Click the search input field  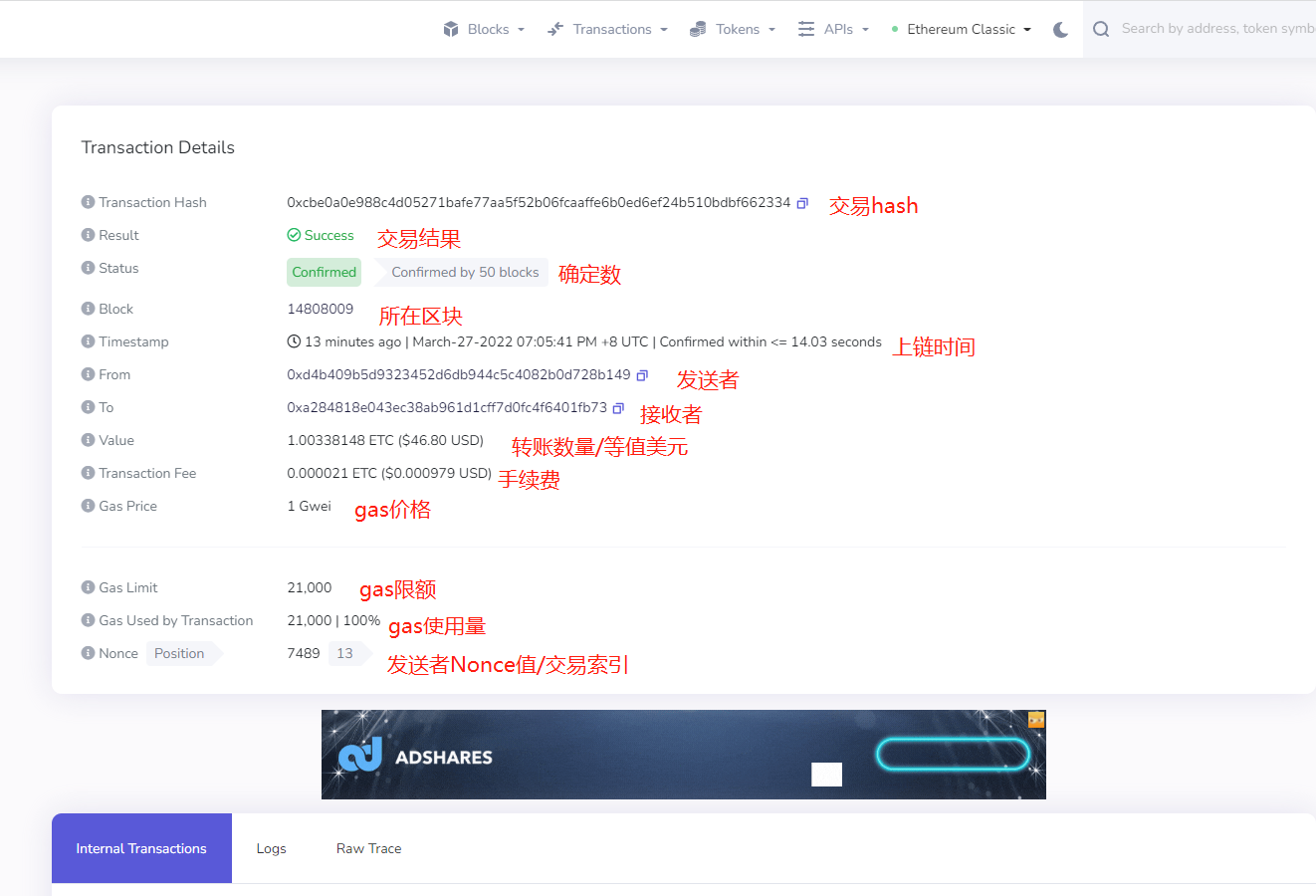coord(1214,29)
